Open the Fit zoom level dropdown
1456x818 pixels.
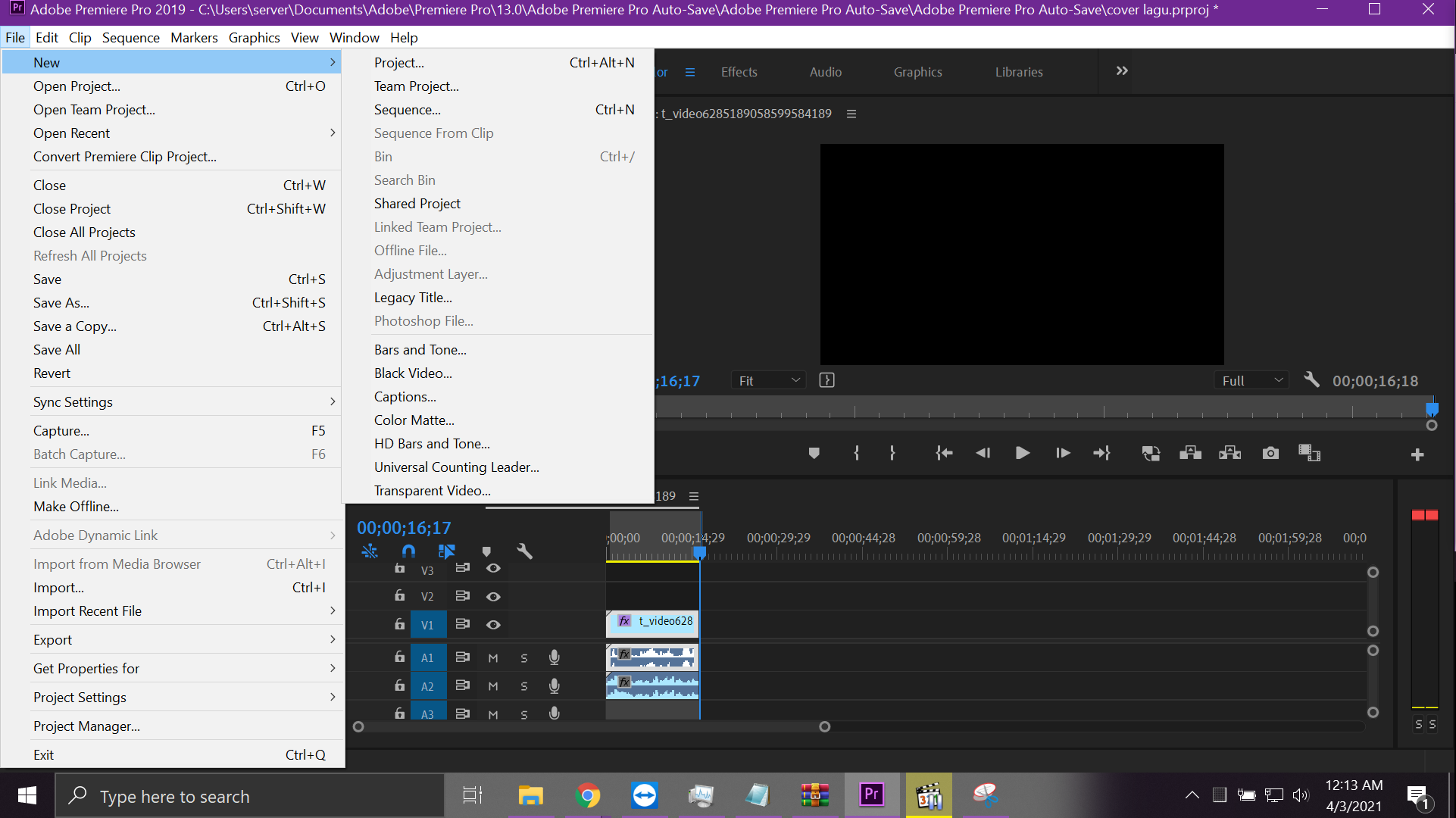point(769,381)
